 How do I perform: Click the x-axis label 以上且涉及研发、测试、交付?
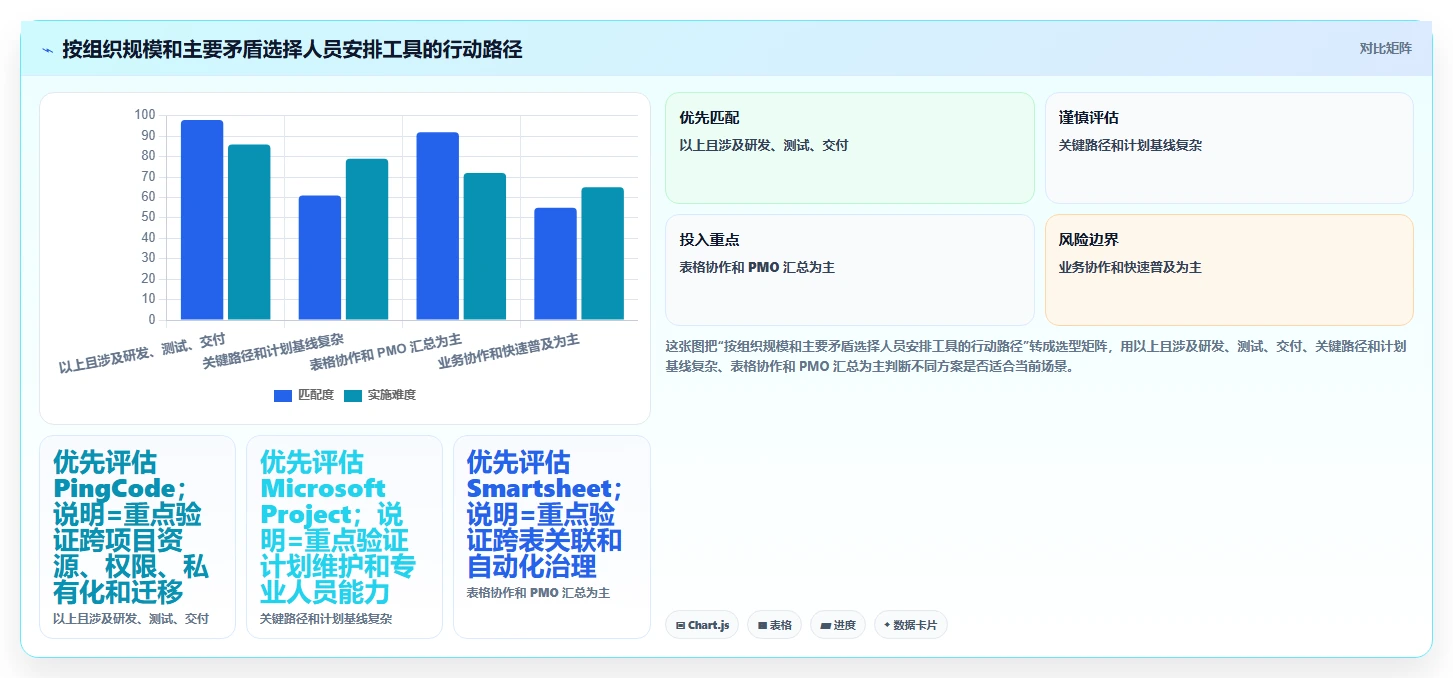142,353
